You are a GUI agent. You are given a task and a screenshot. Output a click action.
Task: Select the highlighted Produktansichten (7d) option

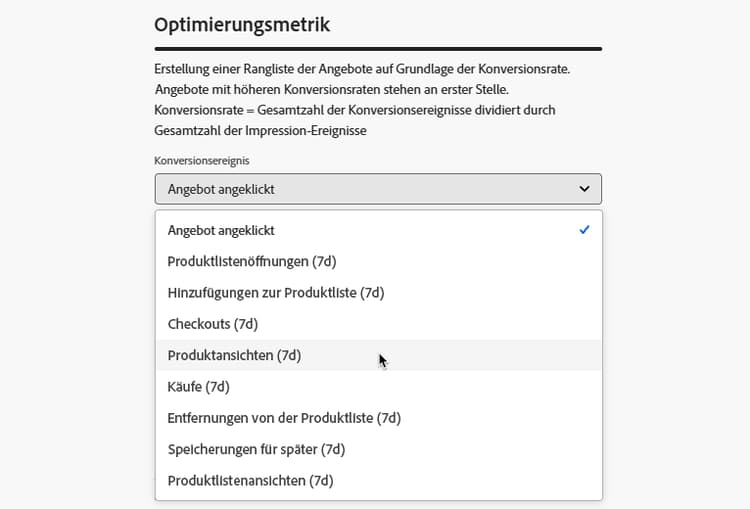378,355
